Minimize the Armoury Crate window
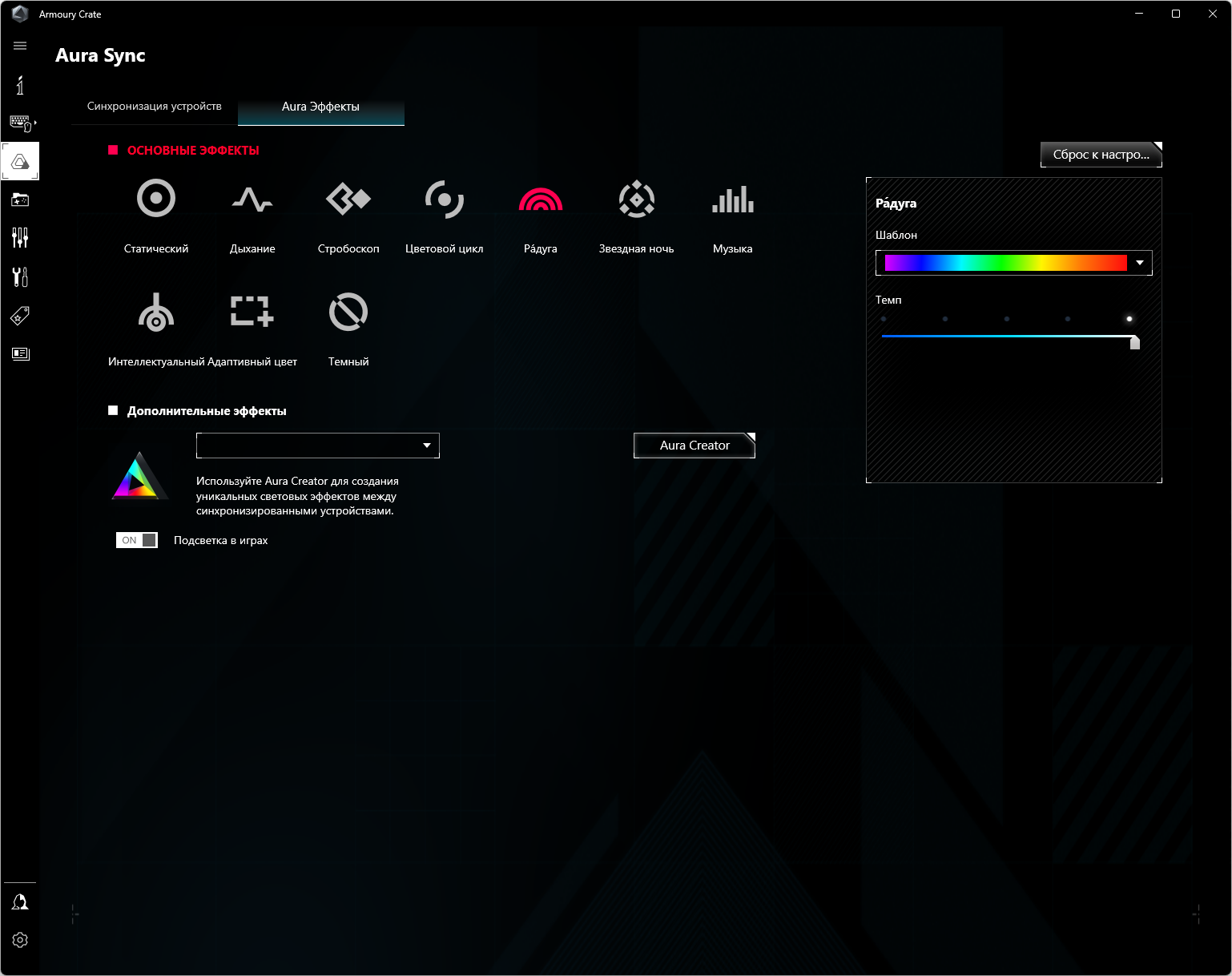 1139,14
